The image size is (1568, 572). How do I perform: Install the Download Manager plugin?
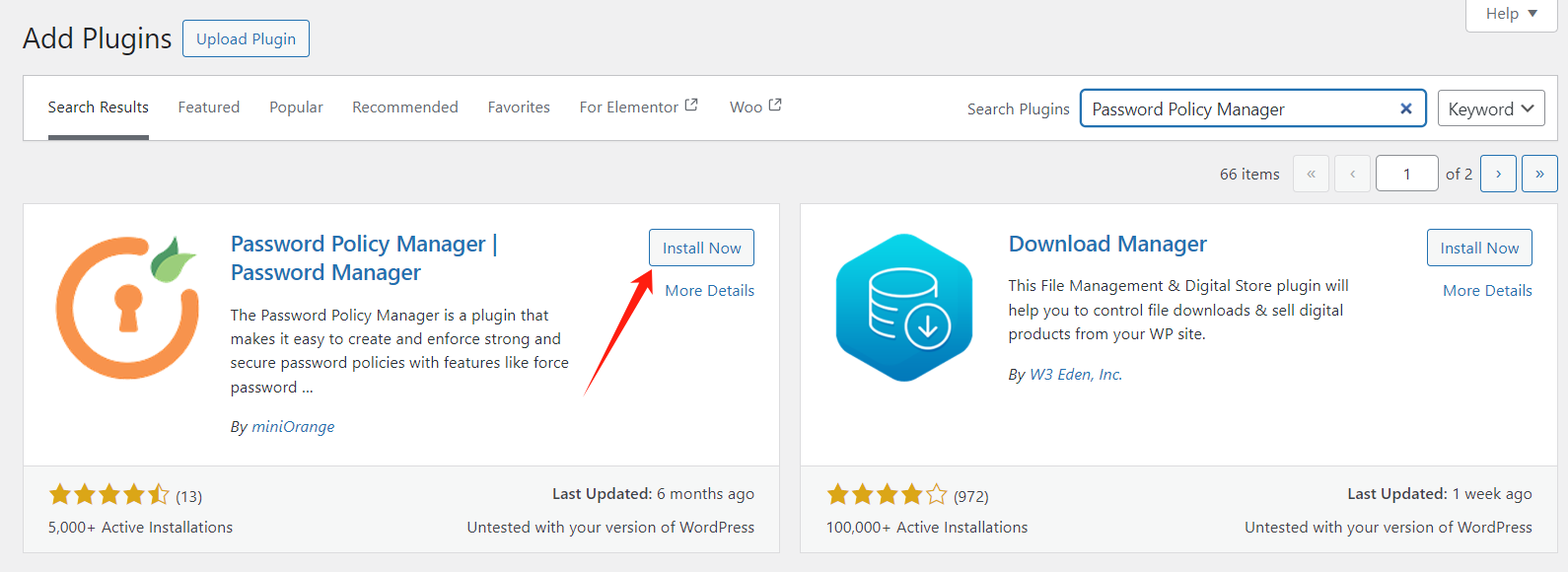[x=1479, y=248]
